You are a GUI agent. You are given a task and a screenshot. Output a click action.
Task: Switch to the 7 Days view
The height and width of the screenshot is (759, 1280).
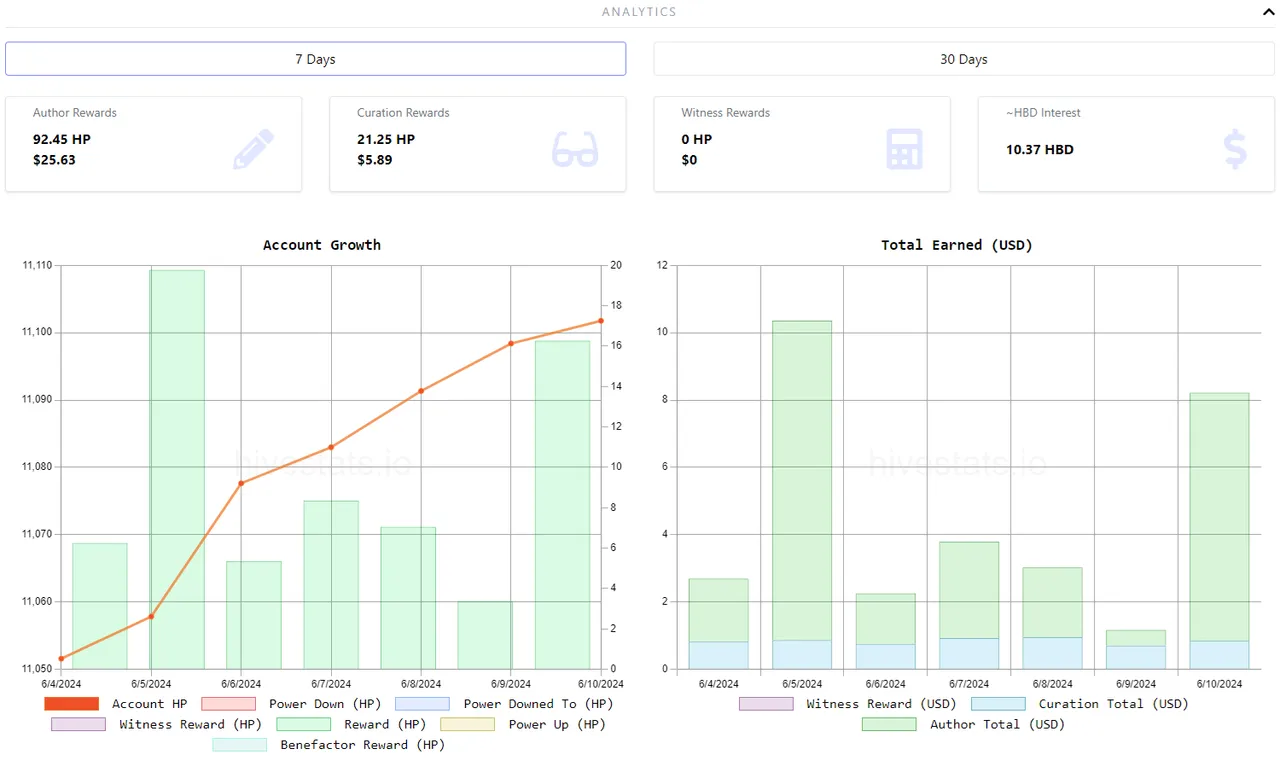[315, 59]
